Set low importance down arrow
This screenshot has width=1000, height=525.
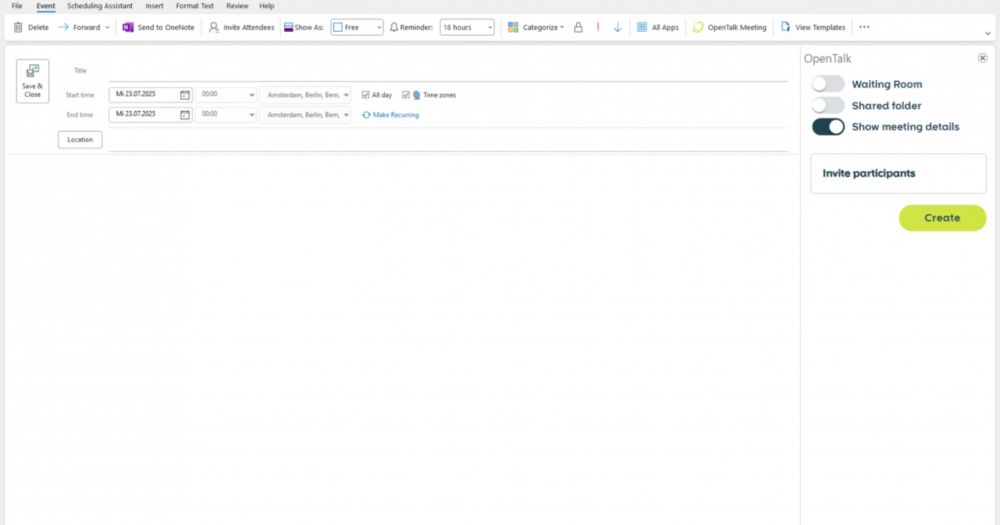[617, 27]
